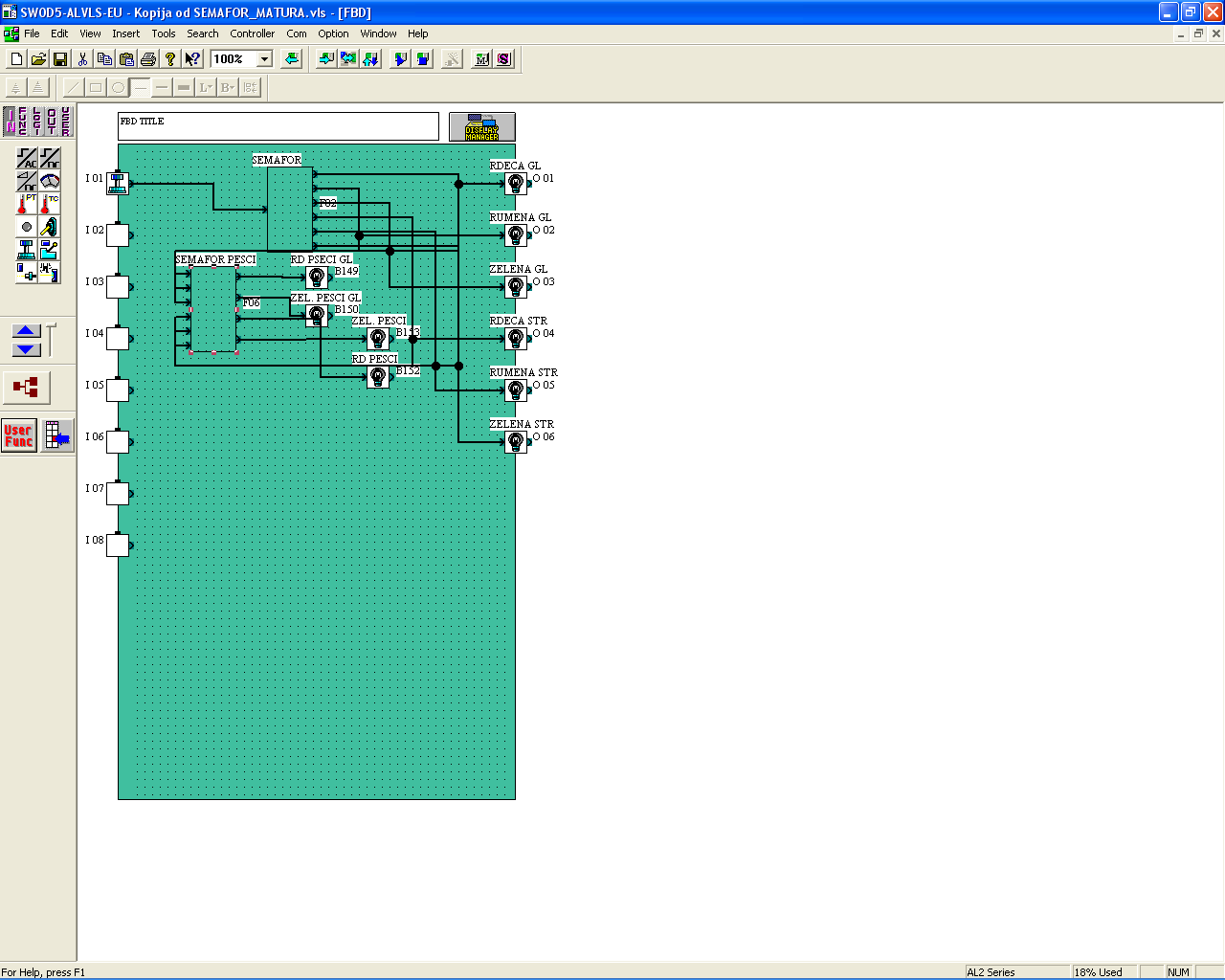The height and width of the screenshot is (980, 1225).
Task: Copy selection with the Copy icon
Action: tap(104, 58)
